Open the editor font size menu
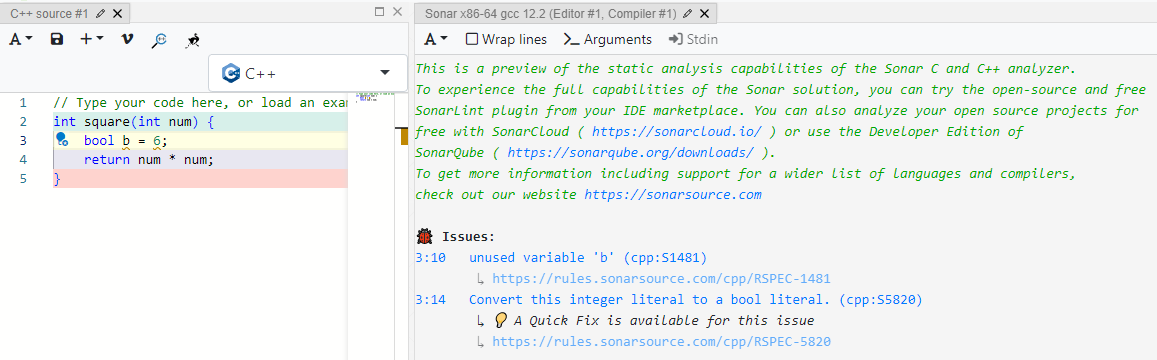The width and height of the screenshot is (1157, 360). click(x=21, y=39)
